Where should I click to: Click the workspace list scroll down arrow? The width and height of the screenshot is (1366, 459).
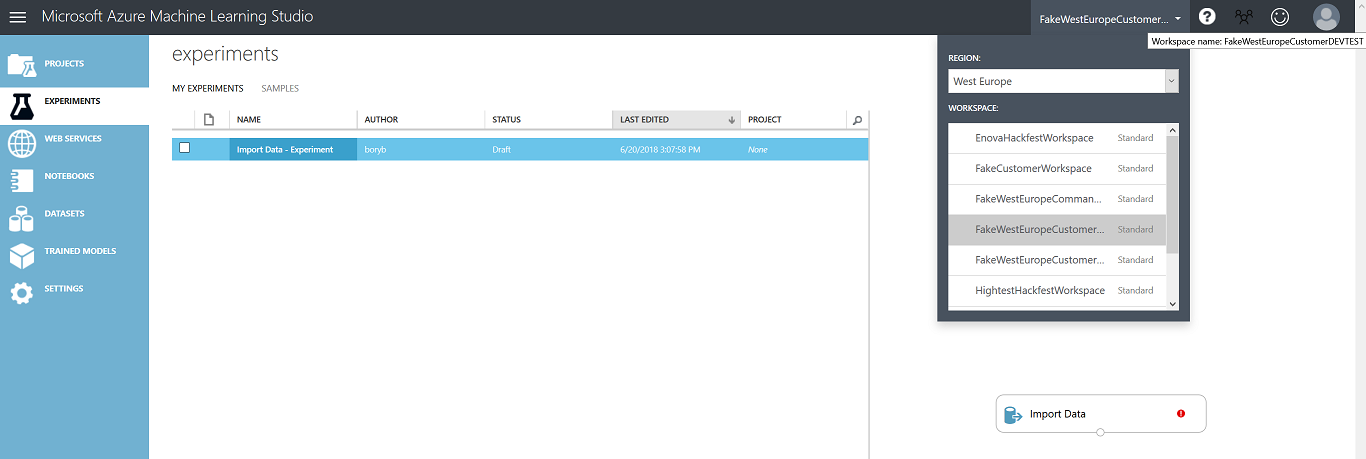(1173, 304)
